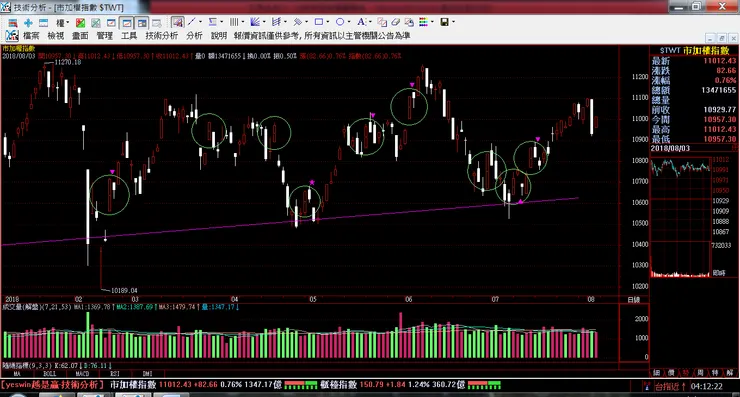
Task: Open the 權 dropdown in toolbar
Action: pyautogui.click(x=63, y=23)
